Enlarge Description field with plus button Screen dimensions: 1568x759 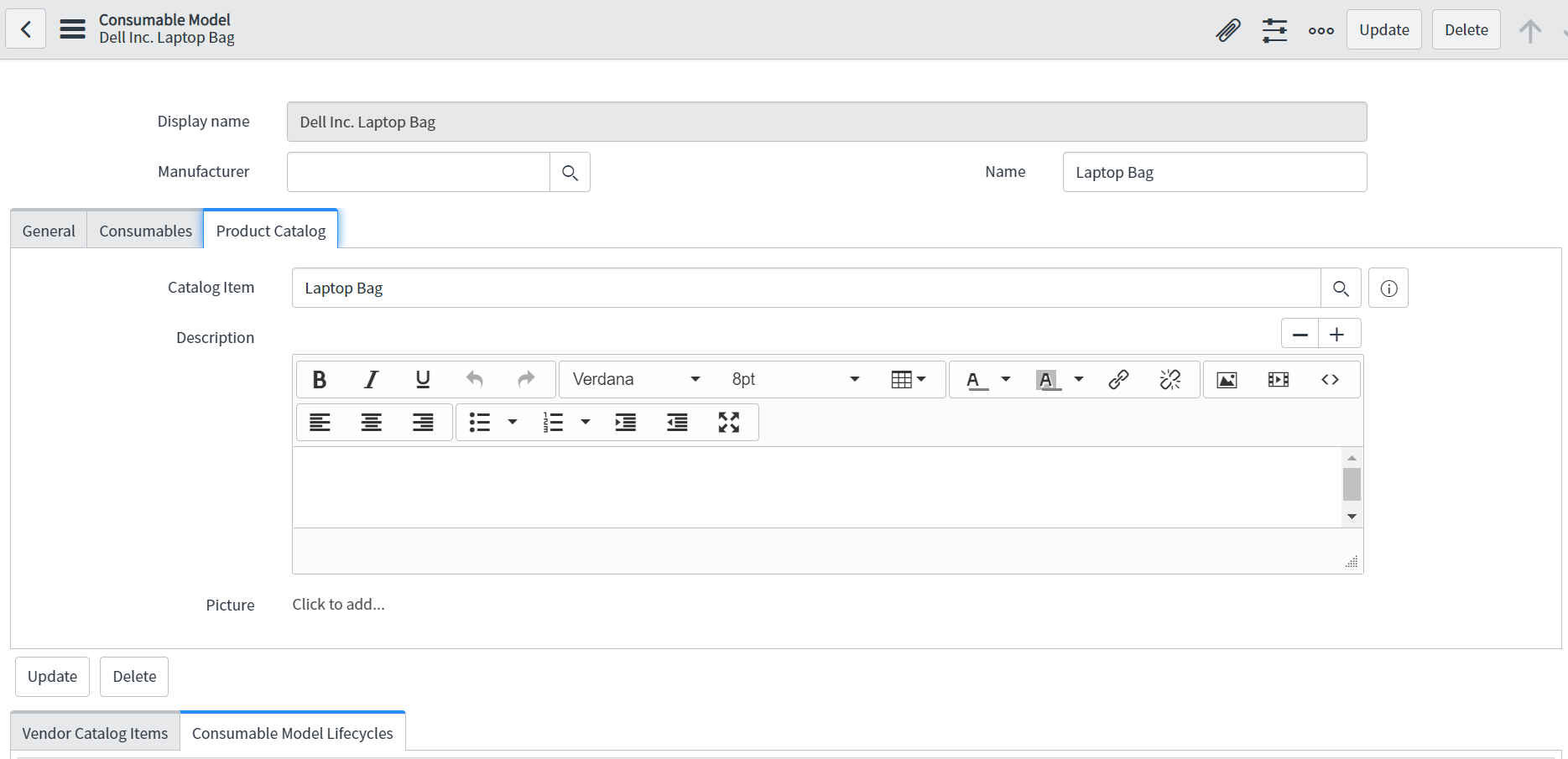click(x=1339, y=334)
